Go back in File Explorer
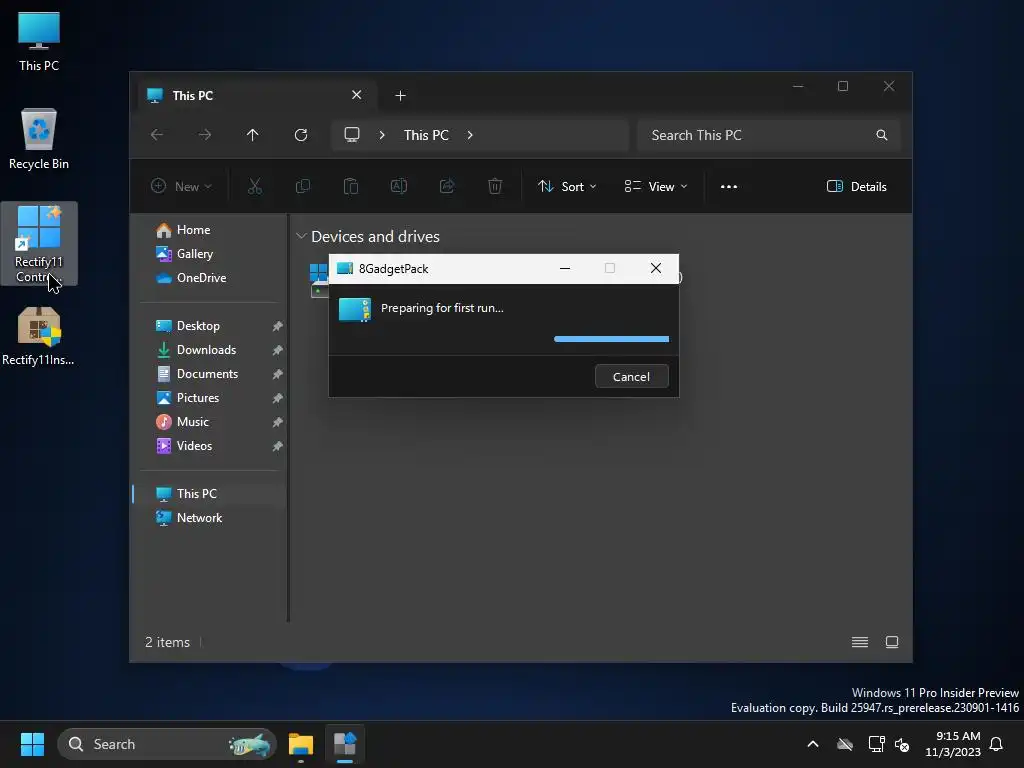Viewport: 1024px width, 768px height. (157, 135)
